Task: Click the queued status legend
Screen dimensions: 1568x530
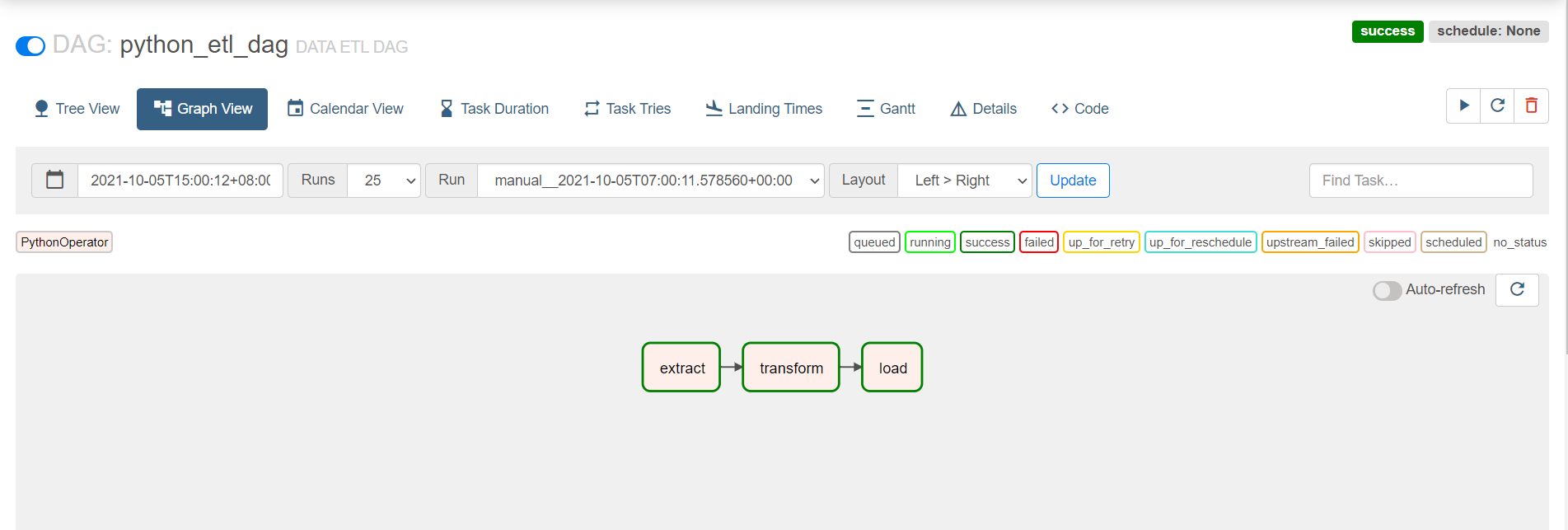Action: pos(874,242)
